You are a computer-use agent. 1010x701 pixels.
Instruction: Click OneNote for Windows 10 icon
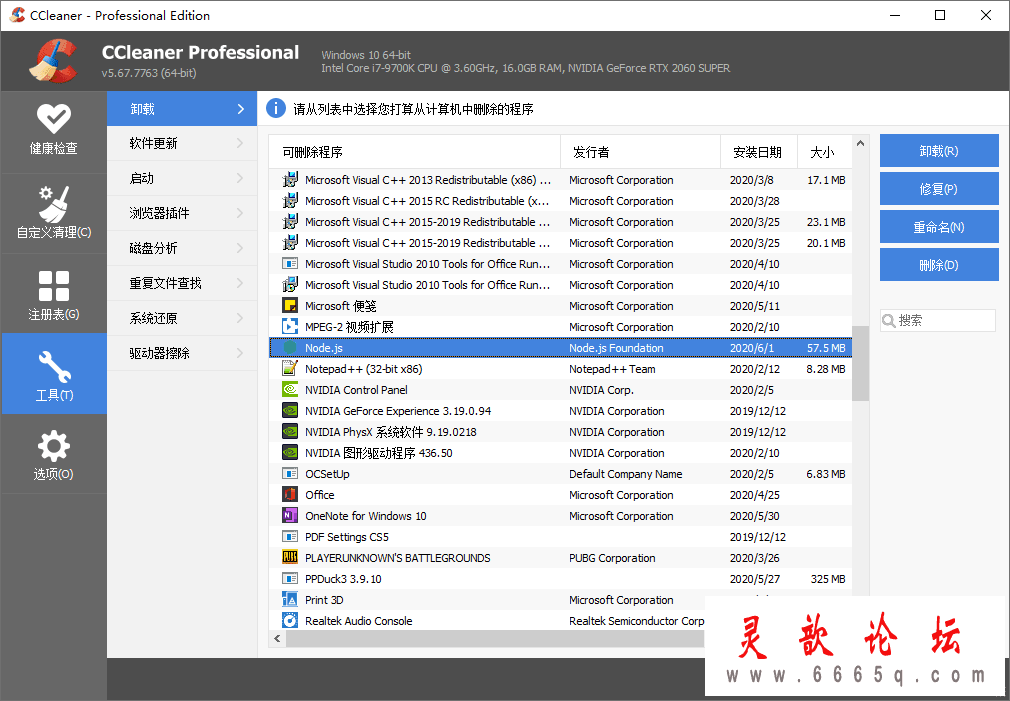point(290,515)
